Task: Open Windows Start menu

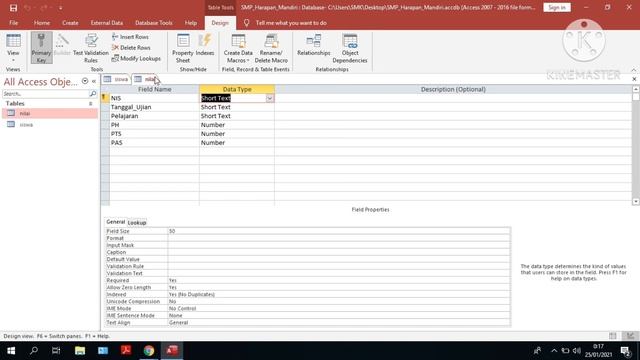Action: point(11,351)
